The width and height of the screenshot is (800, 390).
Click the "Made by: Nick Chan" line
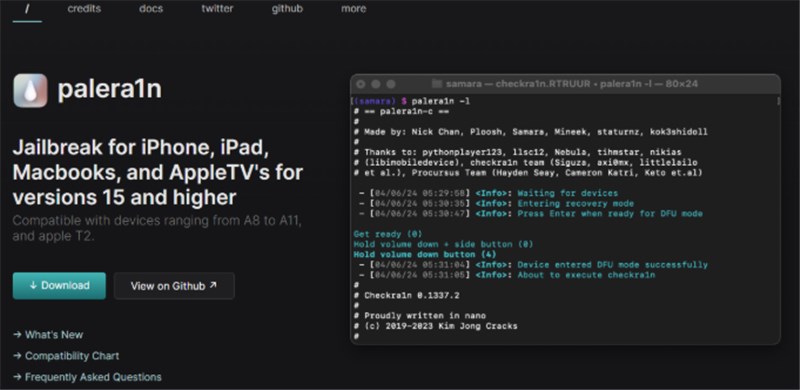pyautogui.click(x=531, y=132)
